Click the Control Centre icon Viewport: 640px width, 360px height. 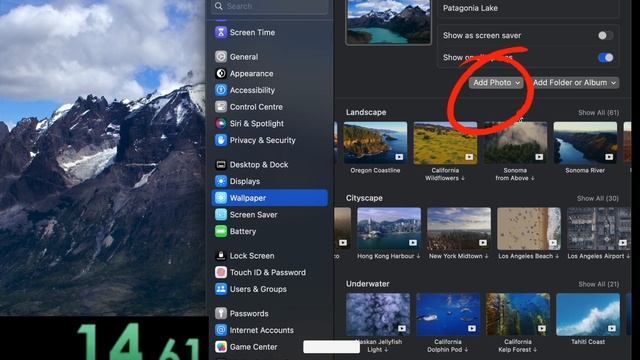click(x=221, y=107)
